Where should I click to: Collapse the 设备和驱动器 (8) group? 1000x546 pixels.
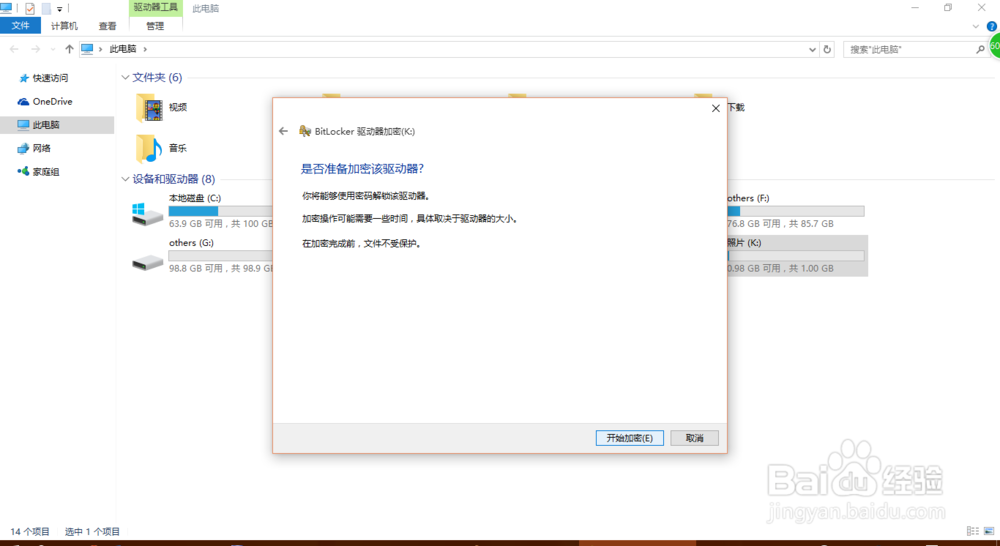click(125, 179)
